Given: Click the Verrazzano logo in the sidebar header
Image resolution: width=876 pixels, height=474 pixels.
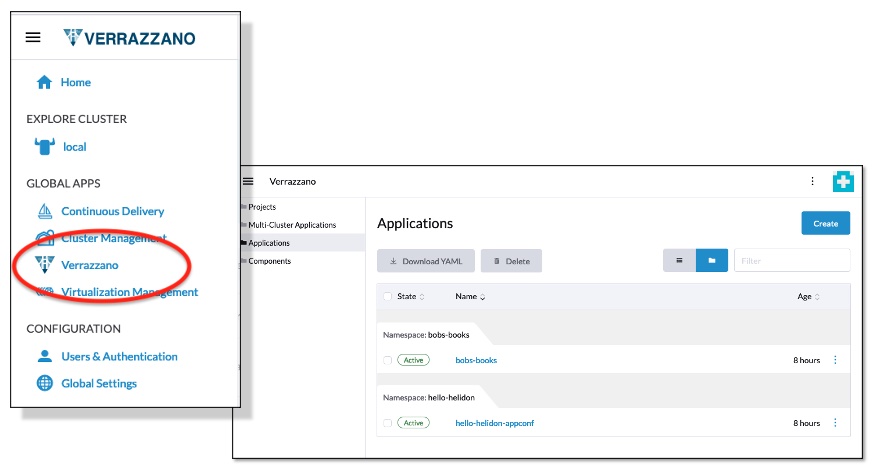Looking at the screenshot, I should (x=129, y=38).
